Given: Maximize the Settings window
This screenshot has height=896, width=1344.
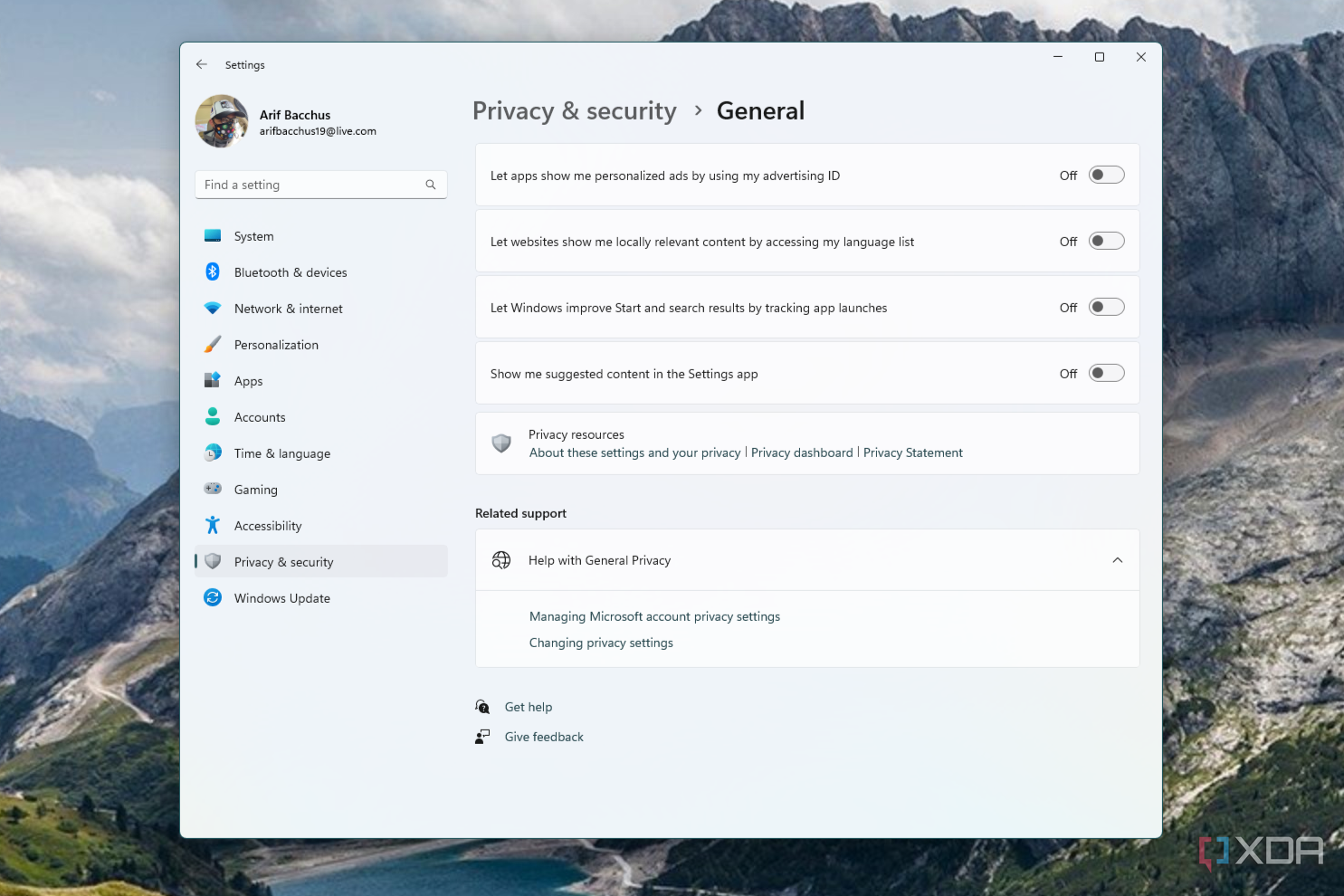Looking at the screenshot, I should pos(1100,57).
